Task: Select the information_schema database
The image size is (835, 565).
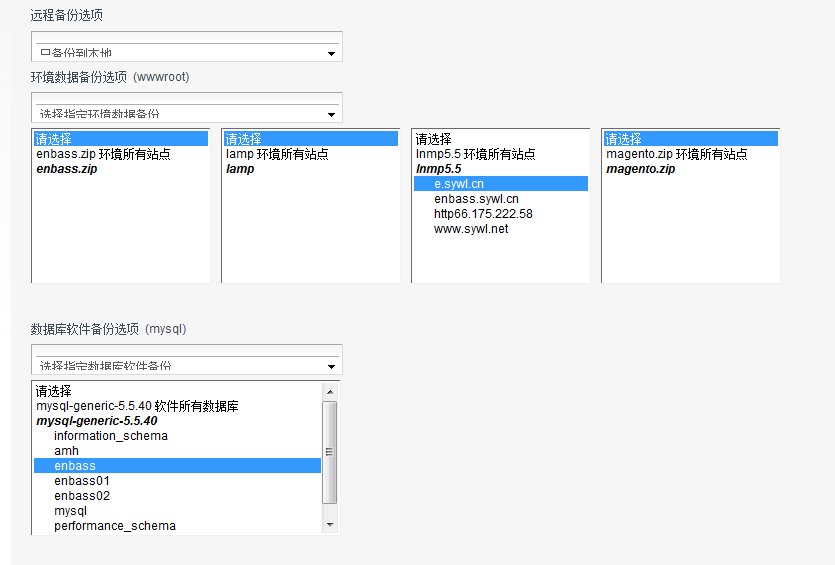Action: point(111,436)
